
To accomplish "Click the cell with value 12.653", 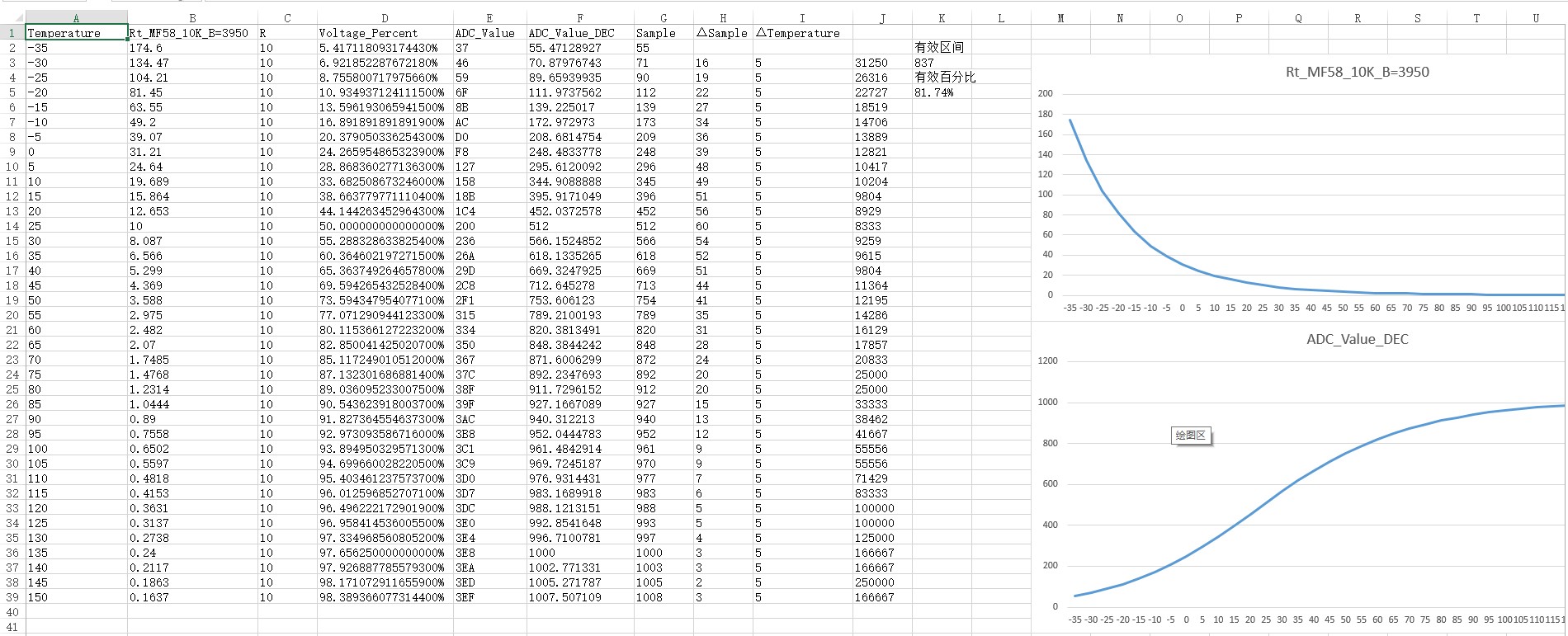I will (192, 211).
